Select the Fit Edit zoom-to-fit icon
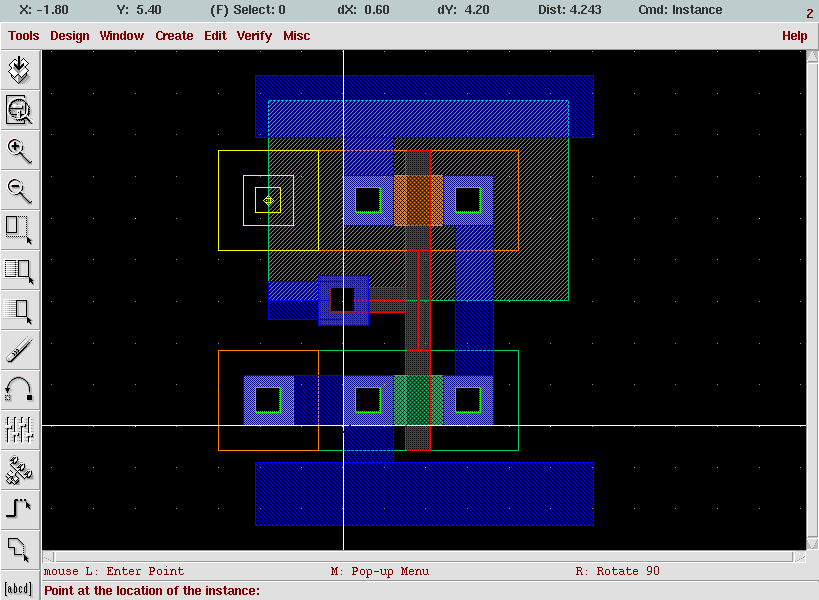 tap(20, 110)
